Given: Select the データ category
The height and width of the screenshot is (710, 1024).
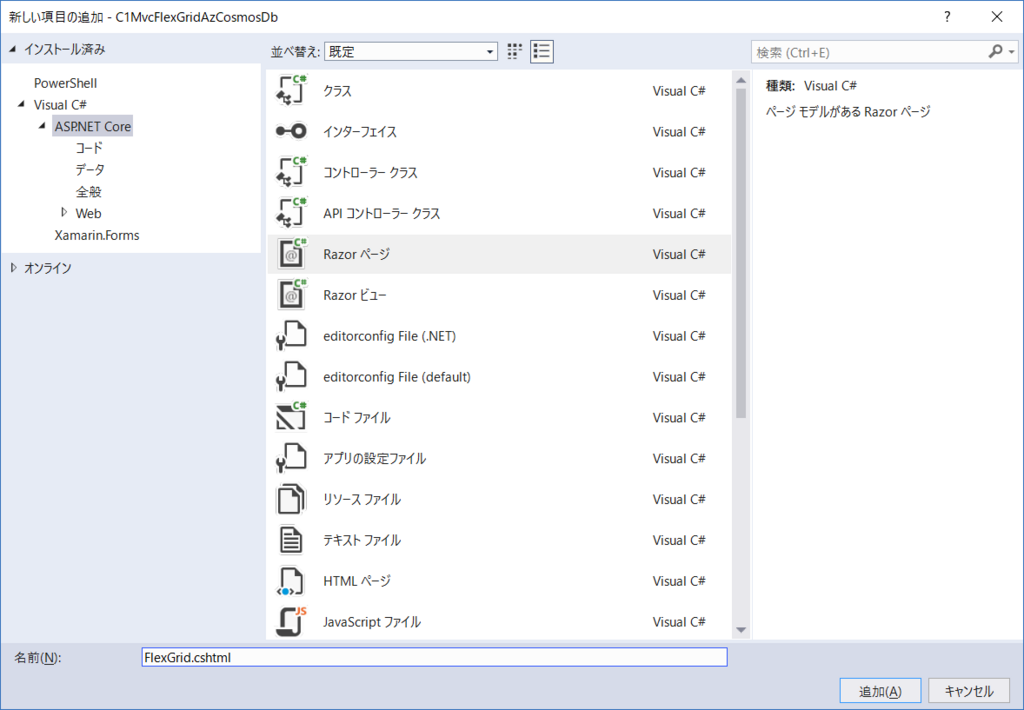Looking at the screenshot, I should pyautogui.click(x=89, y=170).
